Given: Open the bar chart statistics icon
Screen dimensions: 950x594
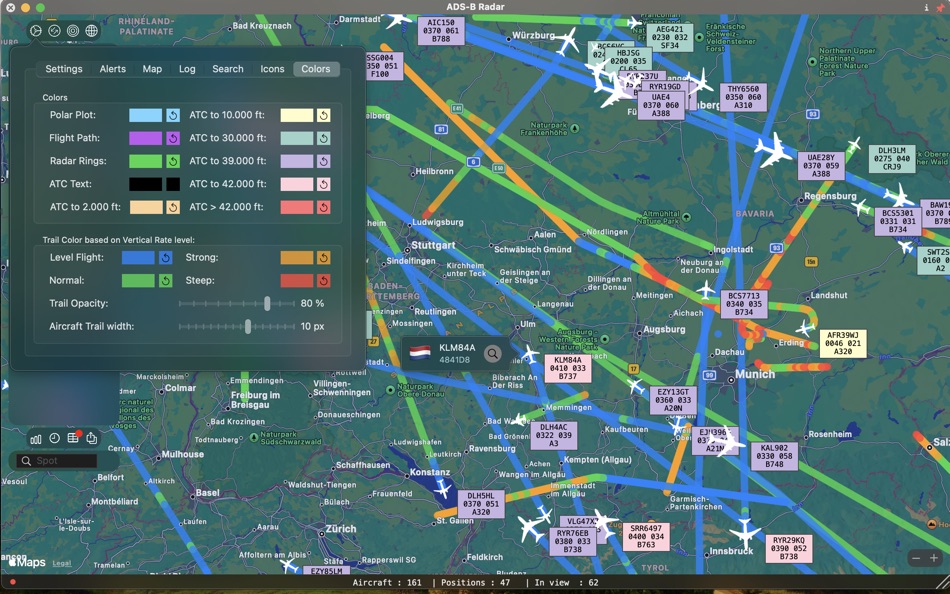Looking at the screenshot, I should tap(36, 438).
